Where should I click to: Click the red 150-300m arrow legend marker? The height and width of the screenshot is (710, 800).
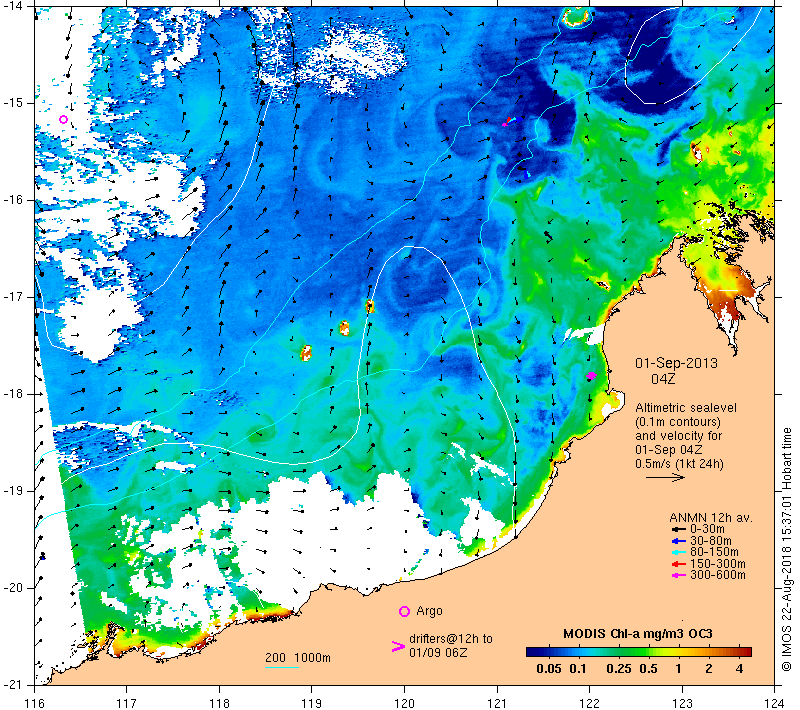click(x=679, y=564)
